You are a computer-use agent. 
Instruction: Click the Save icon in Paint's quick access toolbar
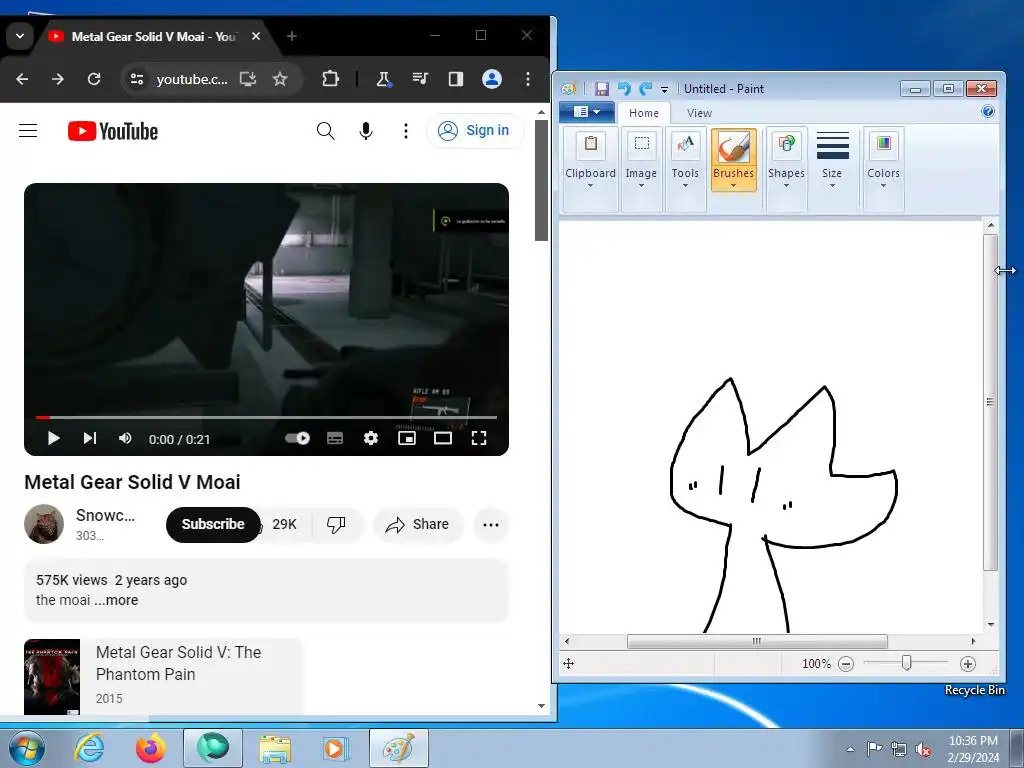tap(601, 89)
